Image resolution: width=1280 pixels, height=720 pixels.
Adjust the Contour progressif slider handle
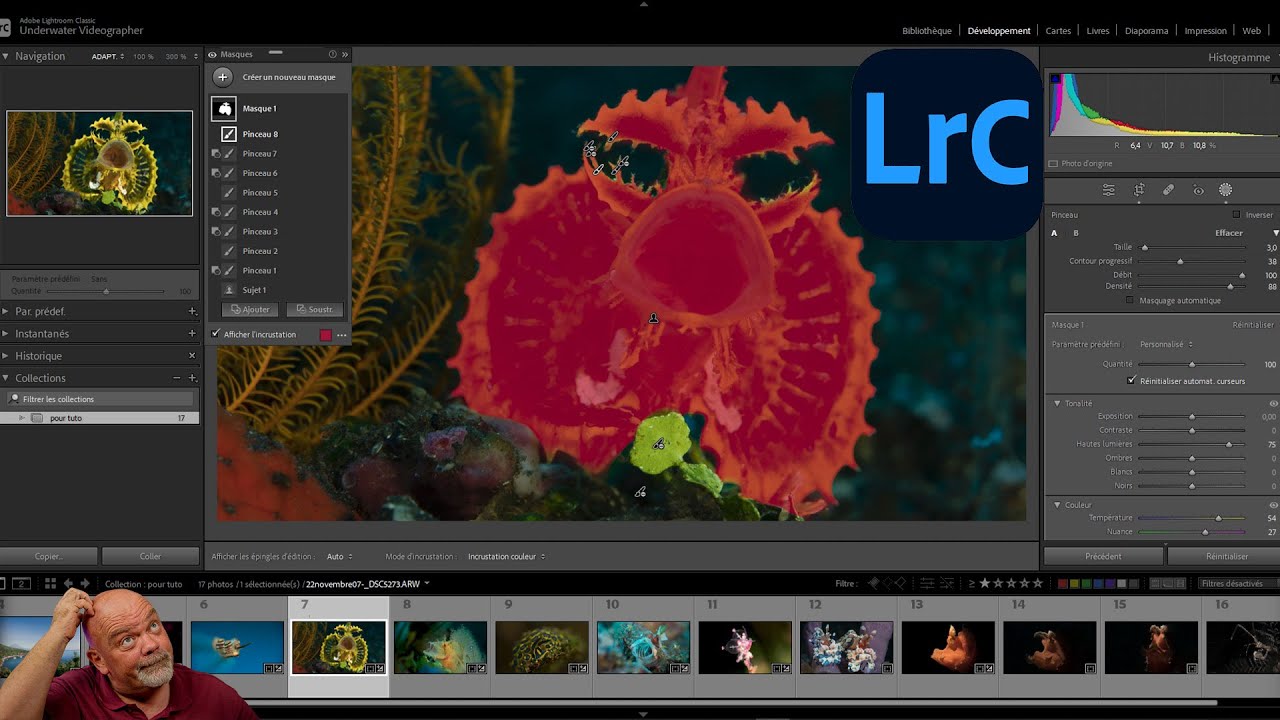pos(1180,261)
